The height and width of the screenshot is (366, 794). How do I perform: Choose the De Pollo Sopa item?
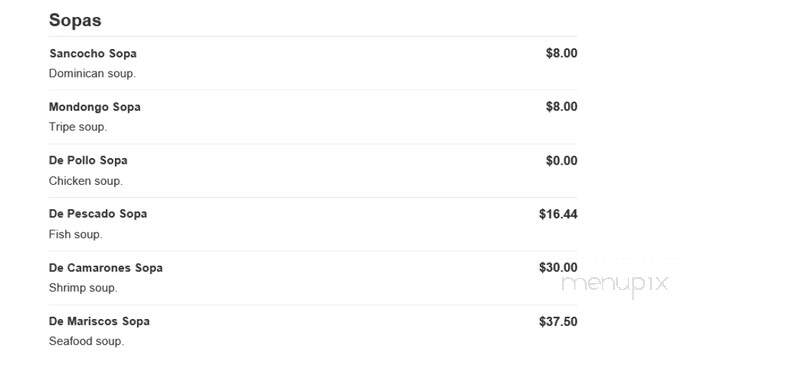click(88, 160)
